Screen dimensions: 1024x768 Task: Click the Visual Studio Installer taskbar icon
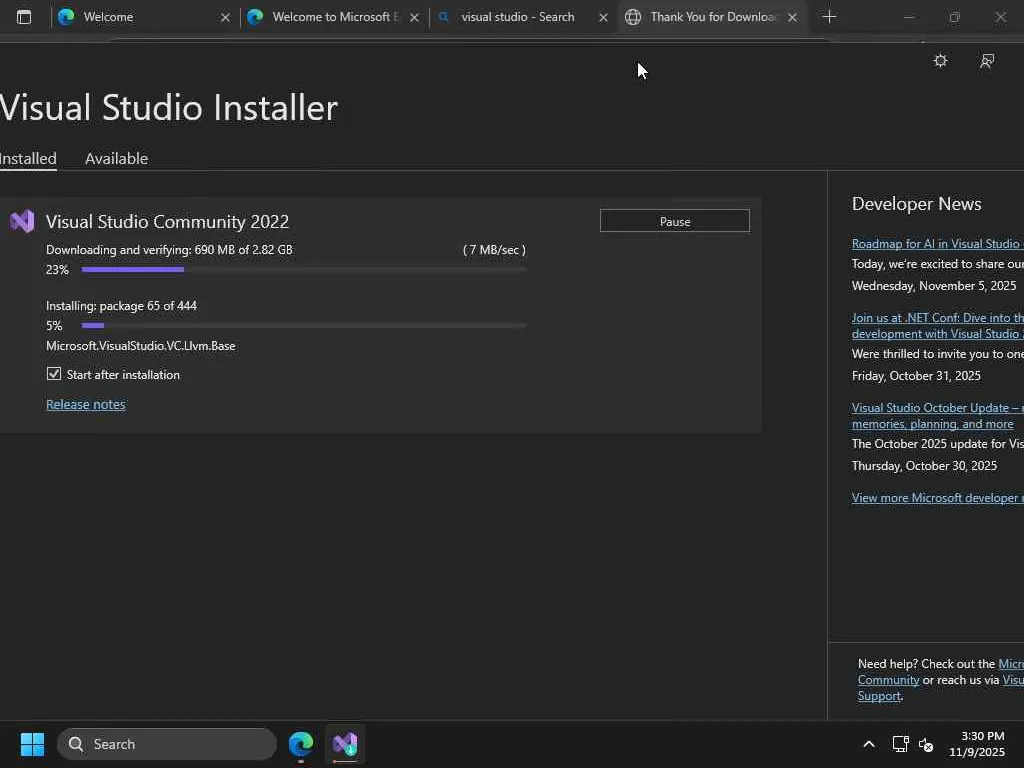point(345,744)
